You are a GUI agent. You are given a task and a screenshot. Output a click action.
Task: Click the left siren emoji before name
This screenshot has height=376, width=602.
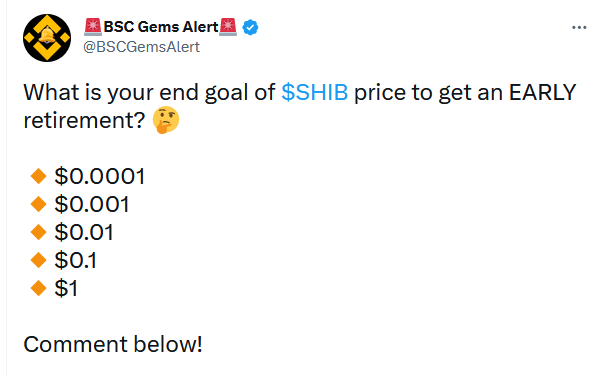click(x=93, y=27)
